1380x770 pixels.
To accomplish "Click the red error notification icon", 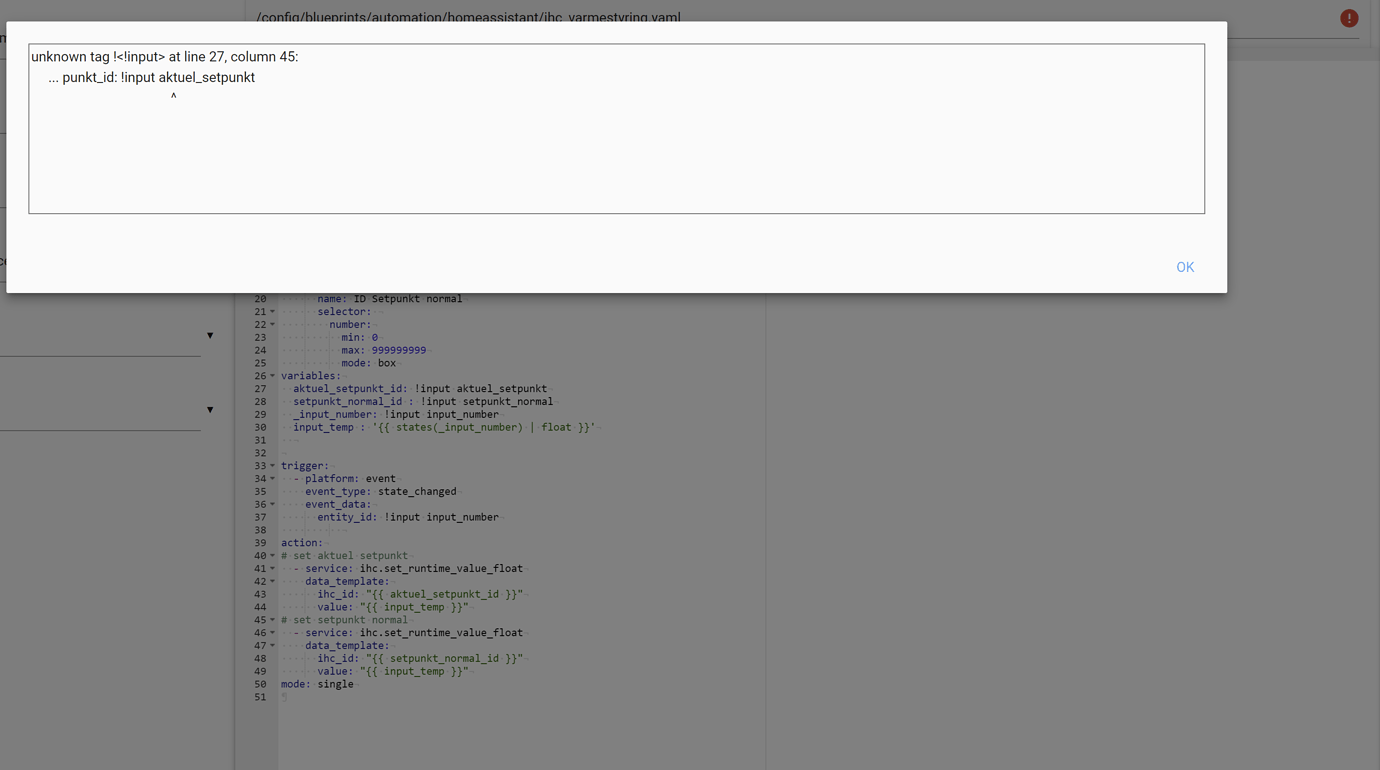I will click(x=1349, y=17).
